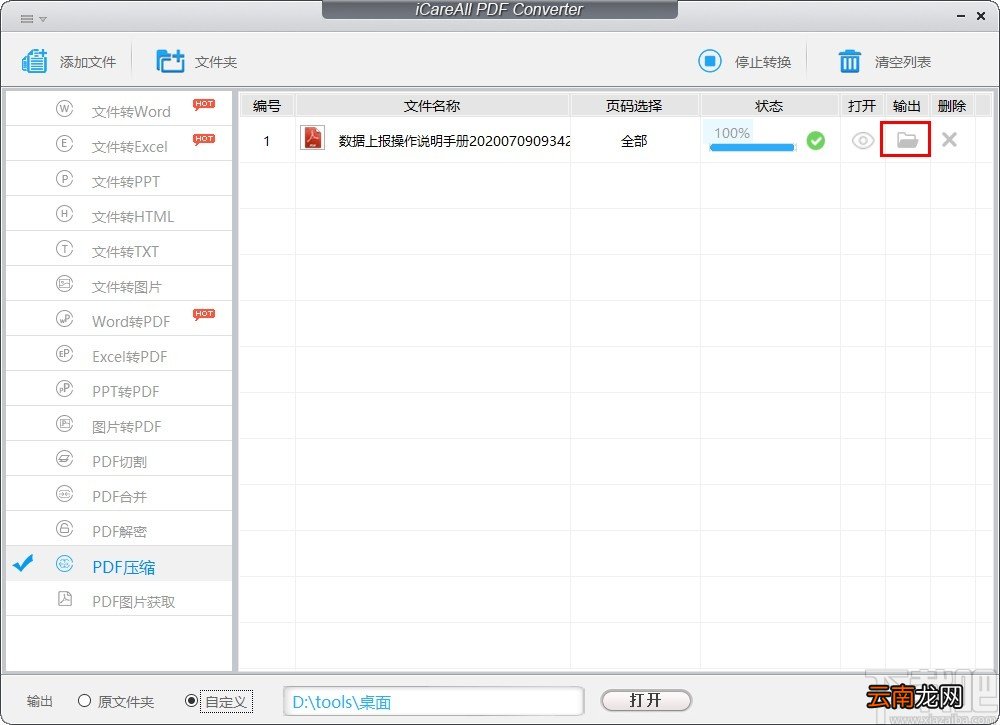Click the Add File (添加文件) icon

[x=34, y=61]
